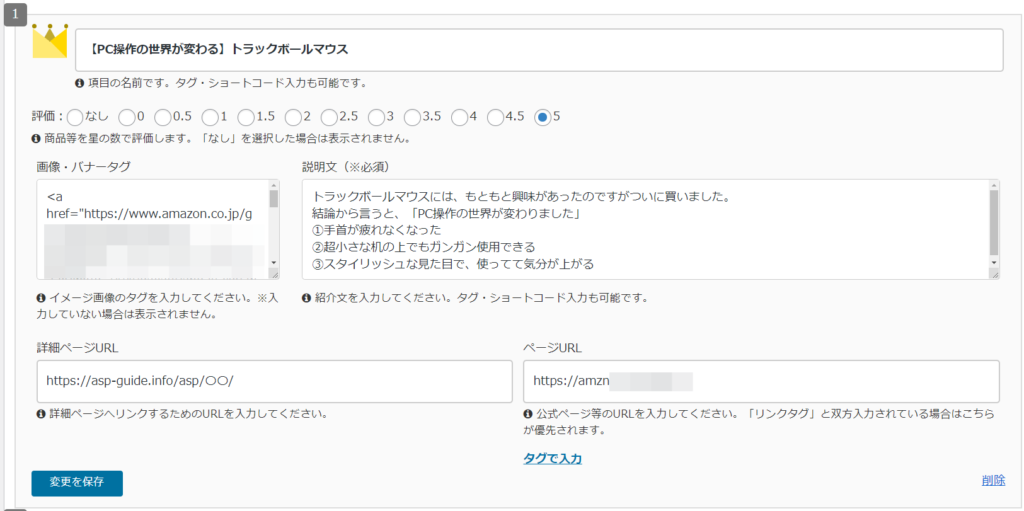Select the なし rating radio button

point(75,117)
